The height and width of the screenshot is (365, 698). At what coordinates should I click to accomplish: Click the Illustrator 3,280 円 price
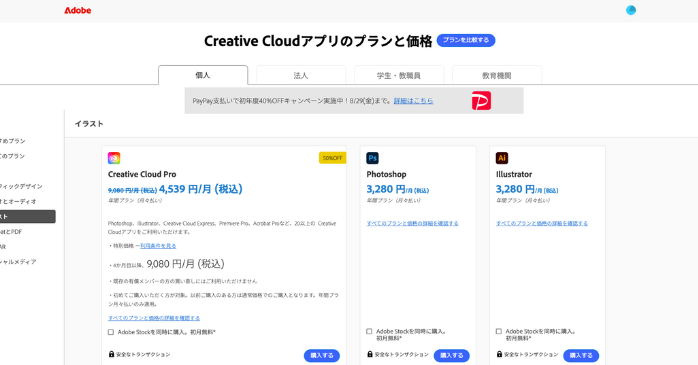527,189
